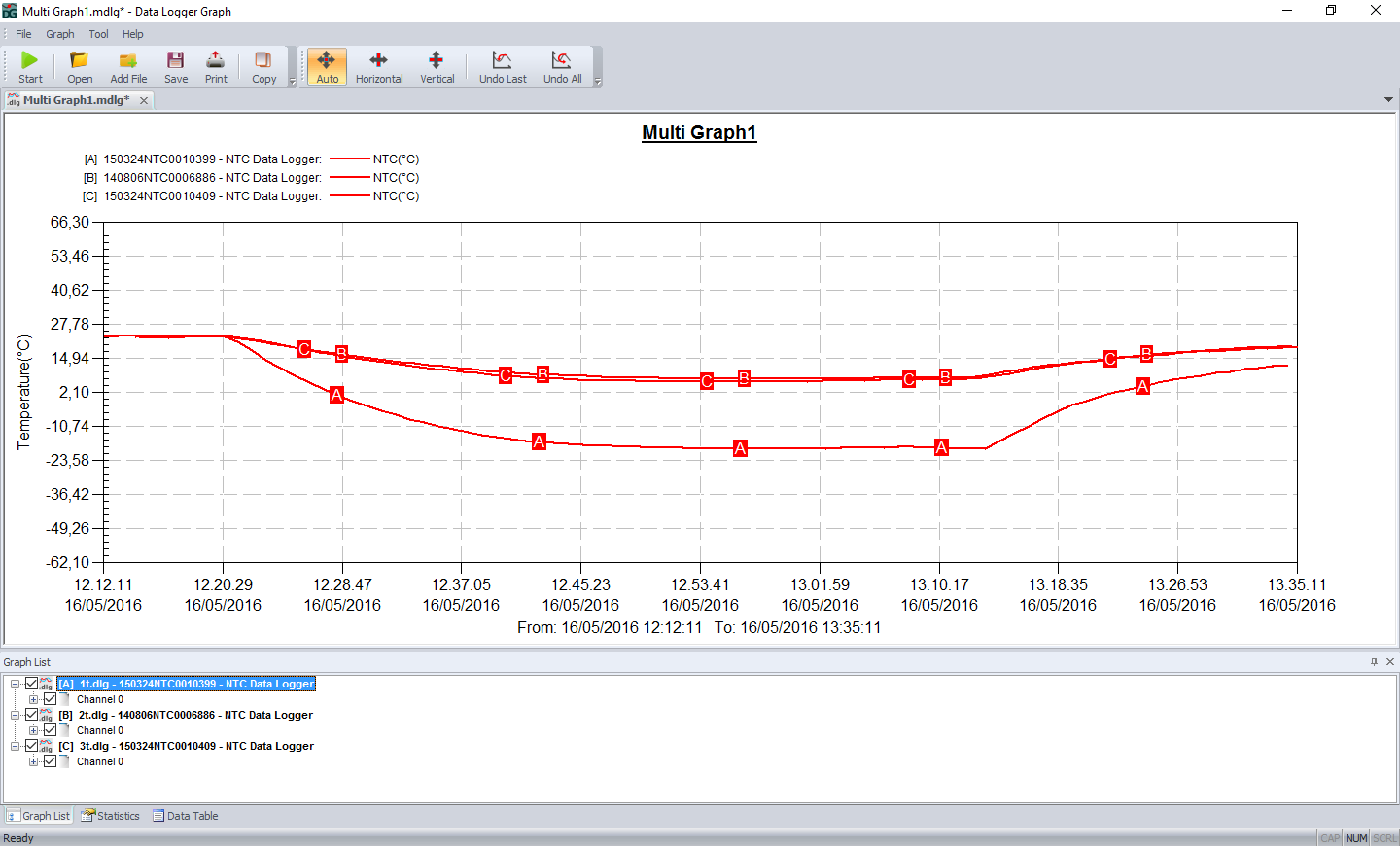1400x846 pixels.
Task: Save the Multi Graph1 file
Action: [x=175, y=66]
